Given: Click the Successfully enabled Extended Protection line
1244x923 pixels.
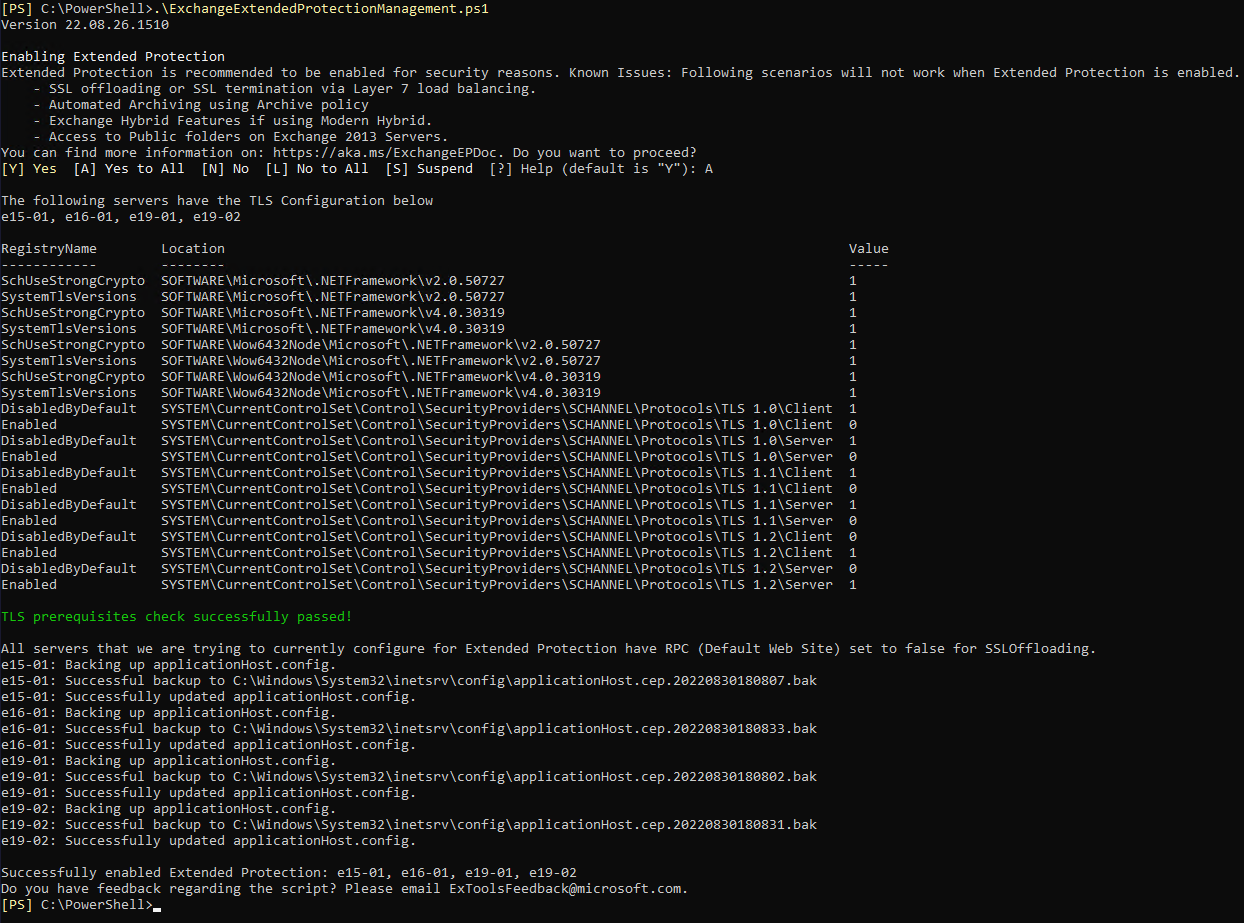Looking at the screenshot, I should coord(288,873).
